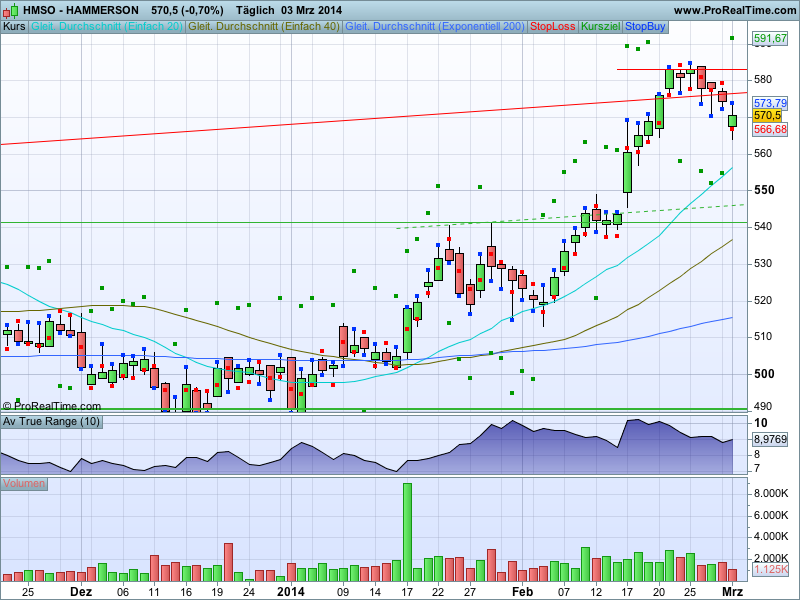Select the Kurs legend label
Image resolution: width=800 pixels, height=600 pixels.
(x=14, y=25)
